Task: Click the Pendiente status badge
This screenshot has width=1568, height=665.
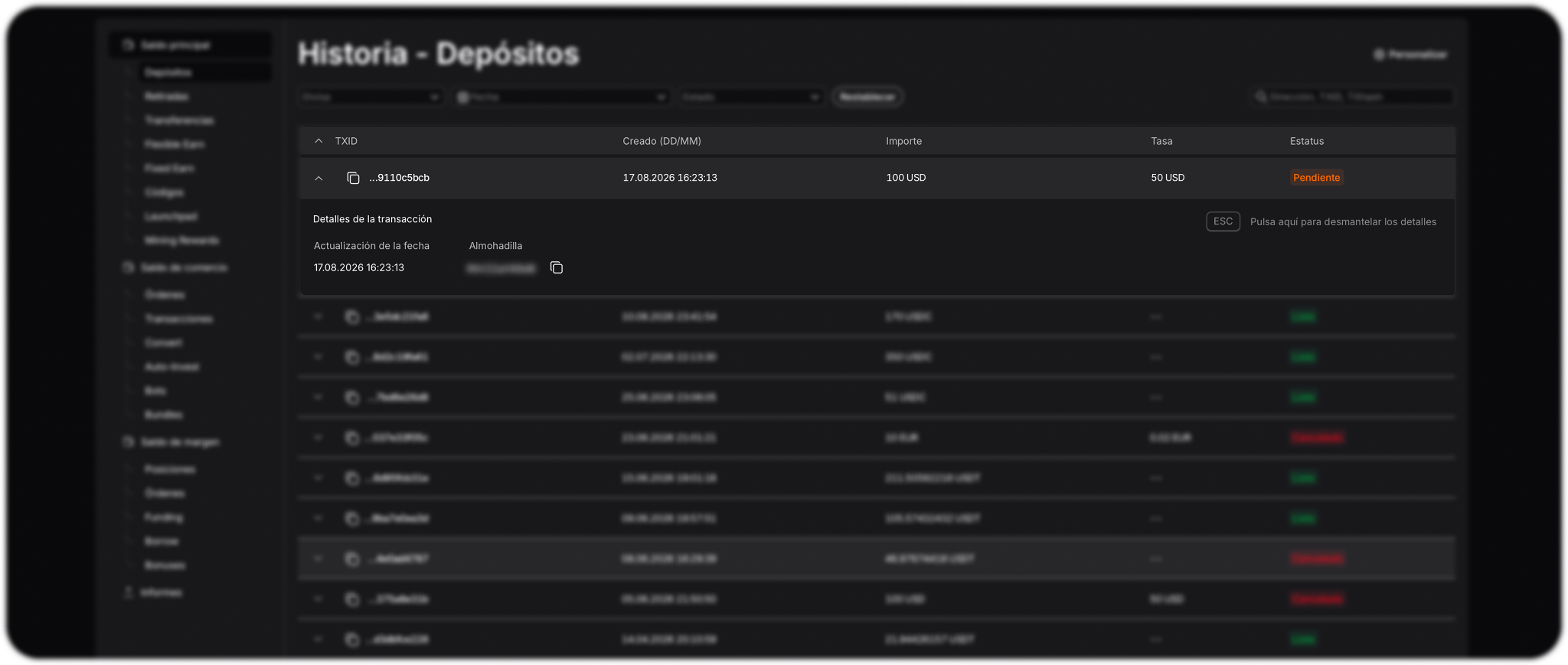Action: 1316,178
